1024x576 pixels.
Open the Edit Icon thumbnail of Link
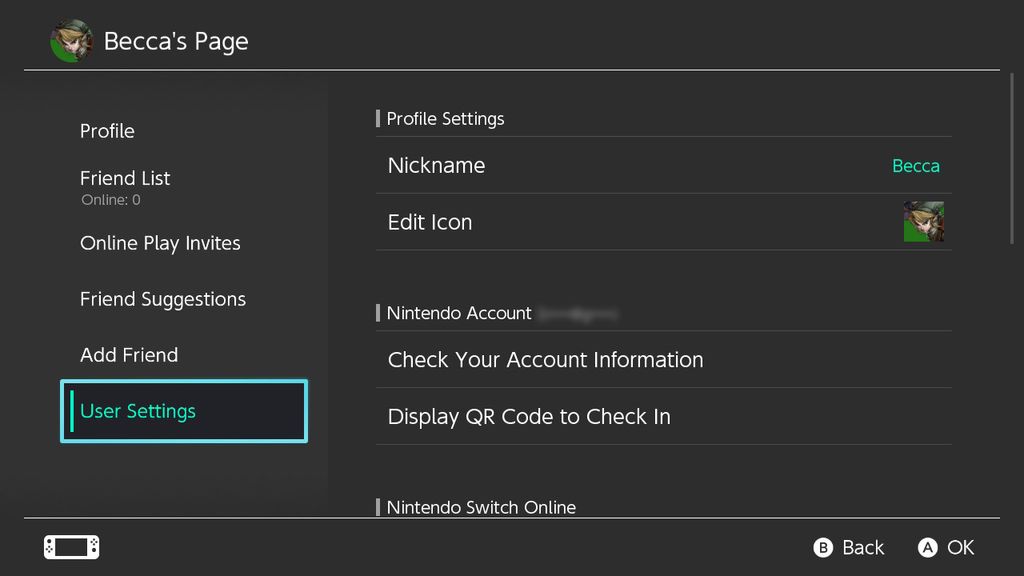(921, 221)
